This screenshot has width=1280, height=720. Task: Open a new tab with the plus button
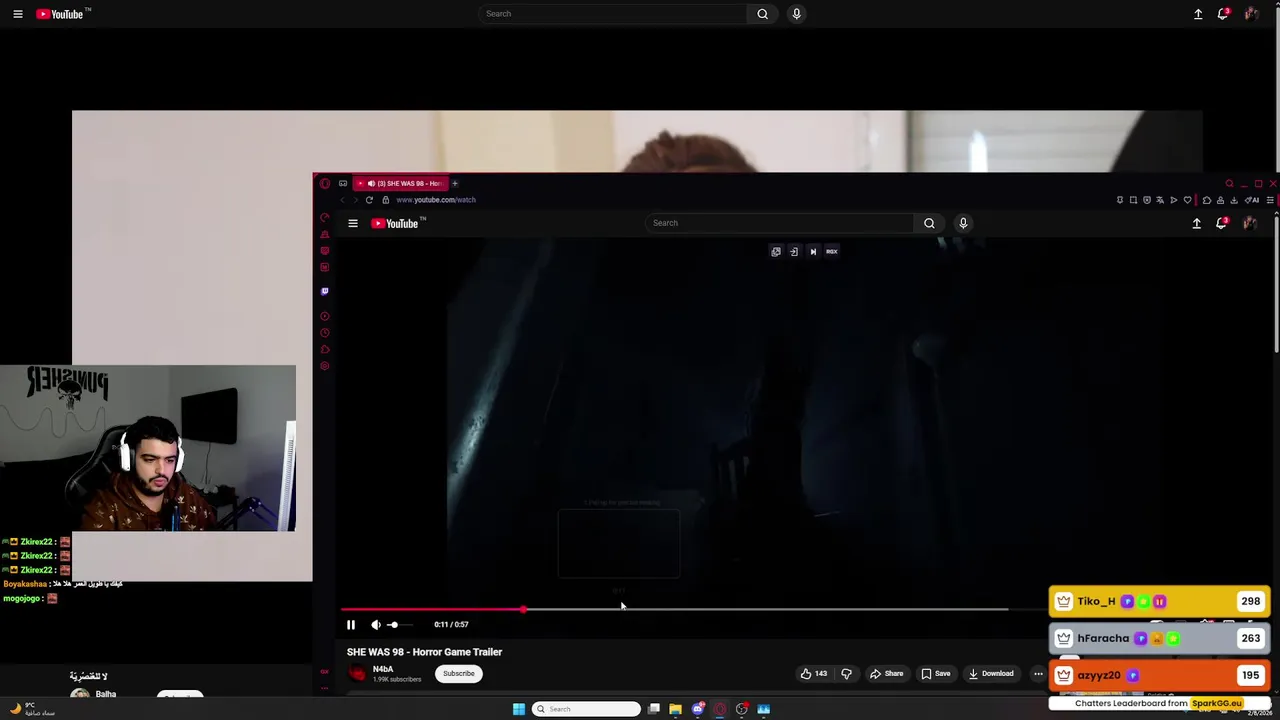(455, 183)
